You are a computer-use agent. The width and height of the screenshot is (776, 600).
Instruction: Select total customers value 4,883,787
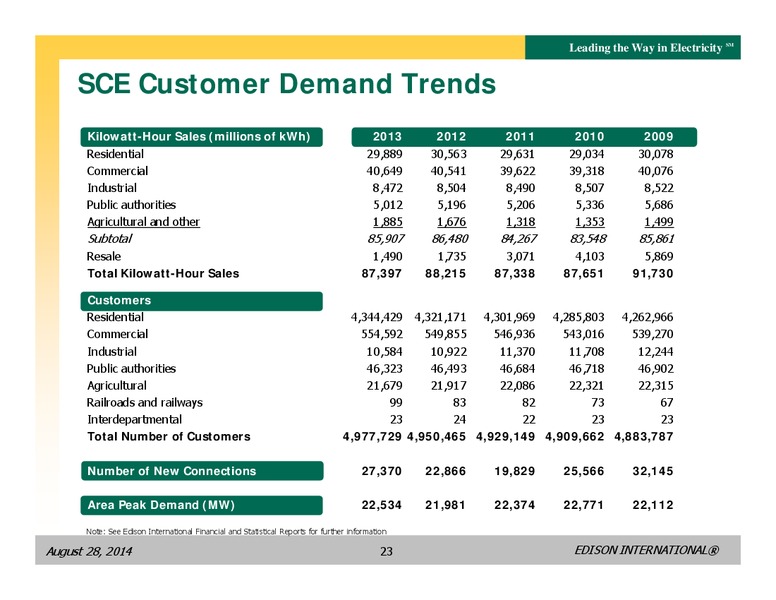point(644,437)
